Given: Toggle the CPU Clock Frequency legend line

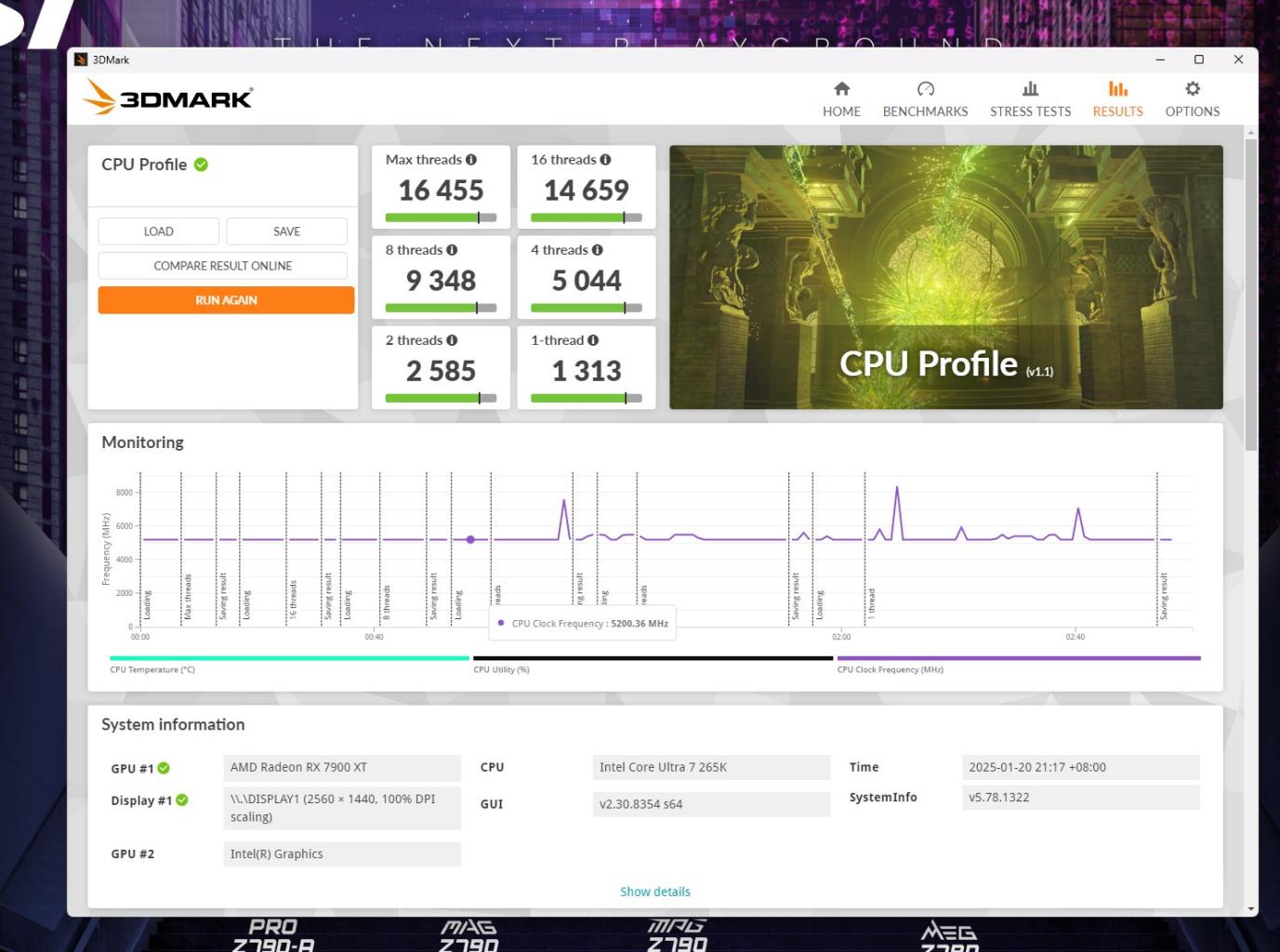Looking at the screenshot, I should 1019,658.
